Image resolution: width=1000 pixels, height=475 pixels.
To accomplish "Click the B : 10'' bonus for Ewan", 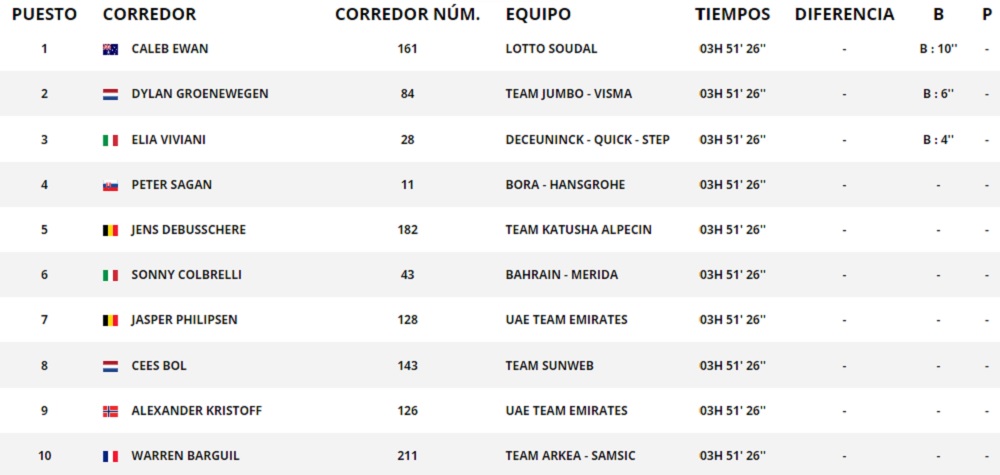I will pos(937,49).
